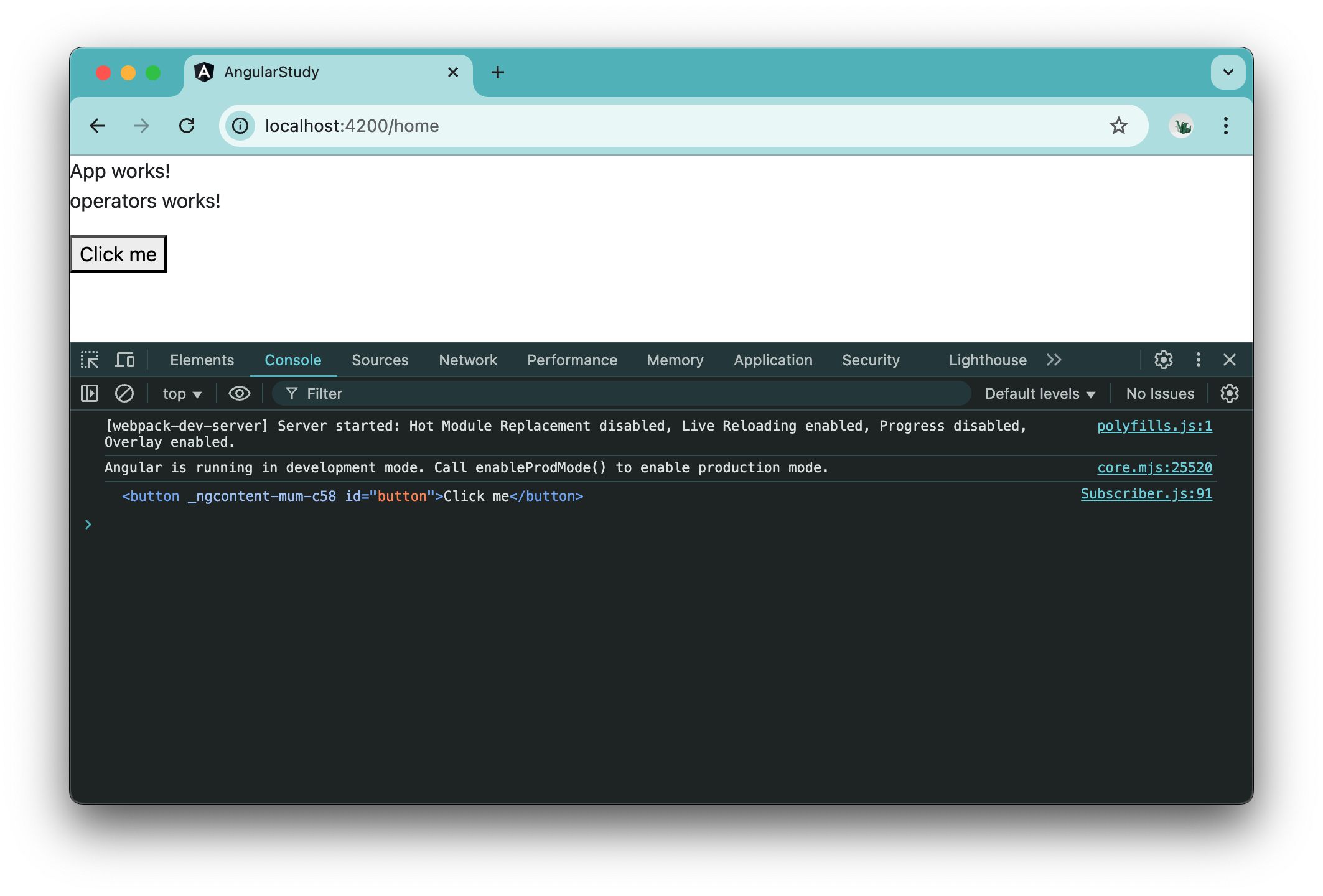Switch to the Console tab

[293, 360]
